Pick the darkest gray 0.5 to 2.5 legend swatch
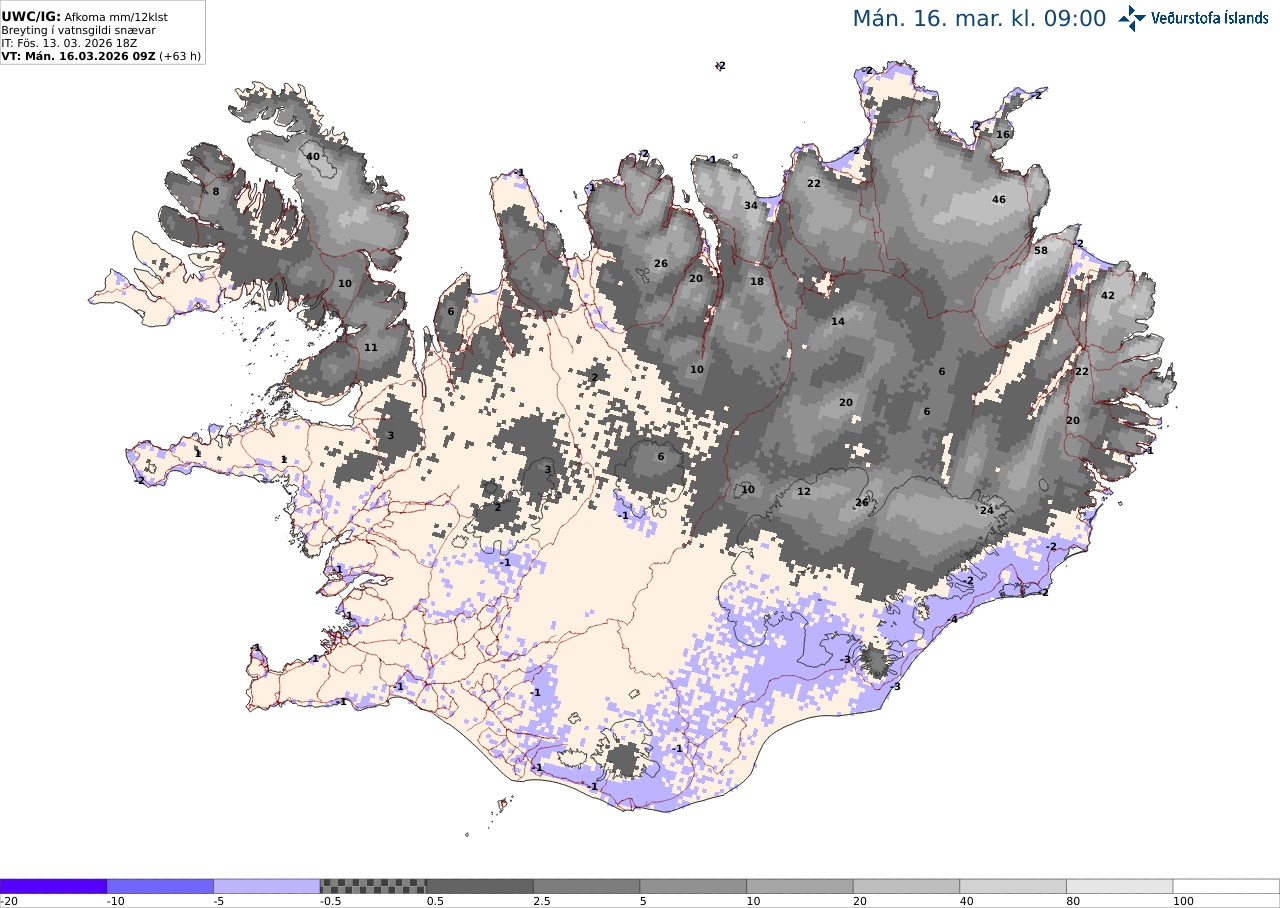 (x=480, y=886)
